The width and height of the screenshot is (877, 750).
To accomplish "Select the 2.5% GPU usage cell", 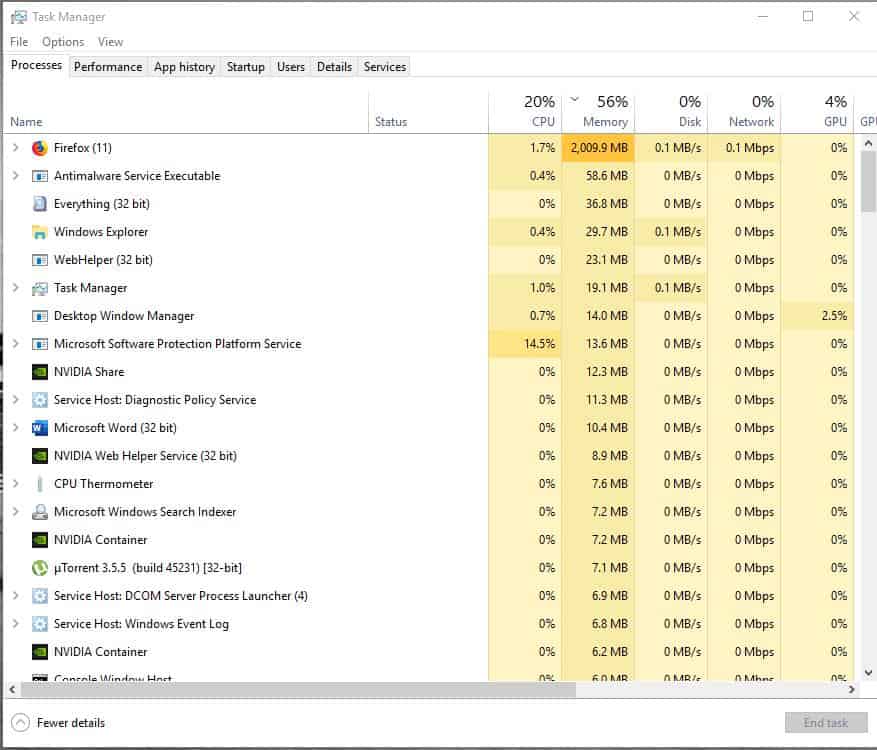I will pos(817,315).
